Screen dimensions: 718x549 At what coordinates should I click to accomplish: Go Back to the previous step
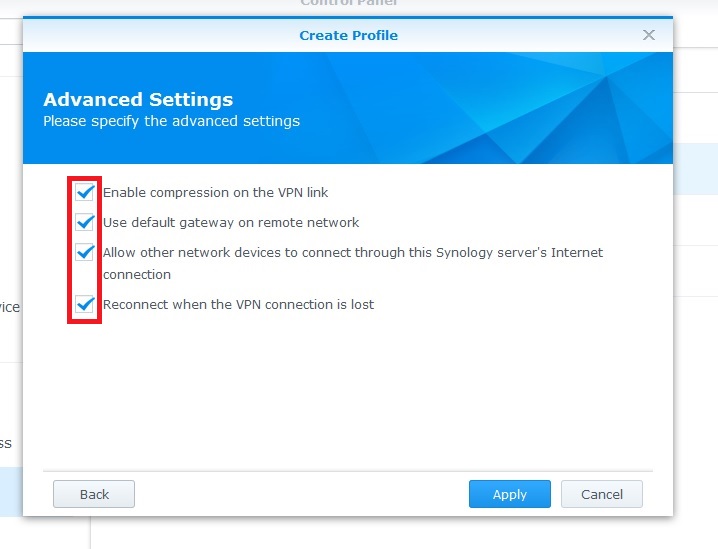(x=94, y=494)
